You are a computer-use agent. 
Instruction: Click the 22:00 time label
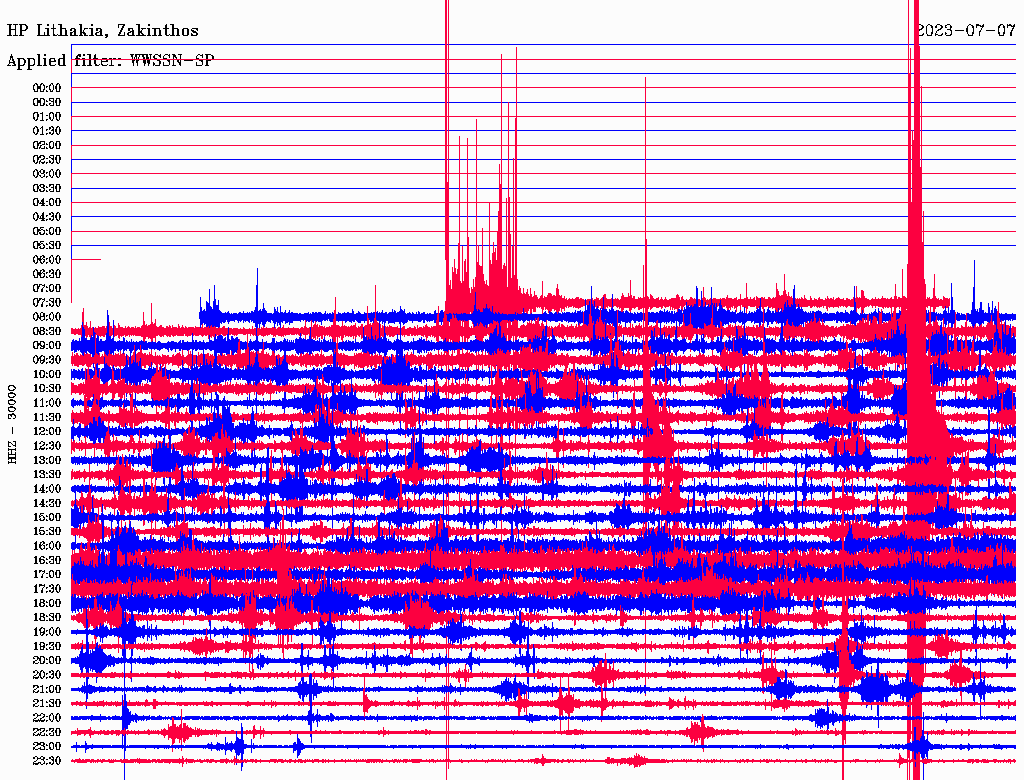(47, 719)
